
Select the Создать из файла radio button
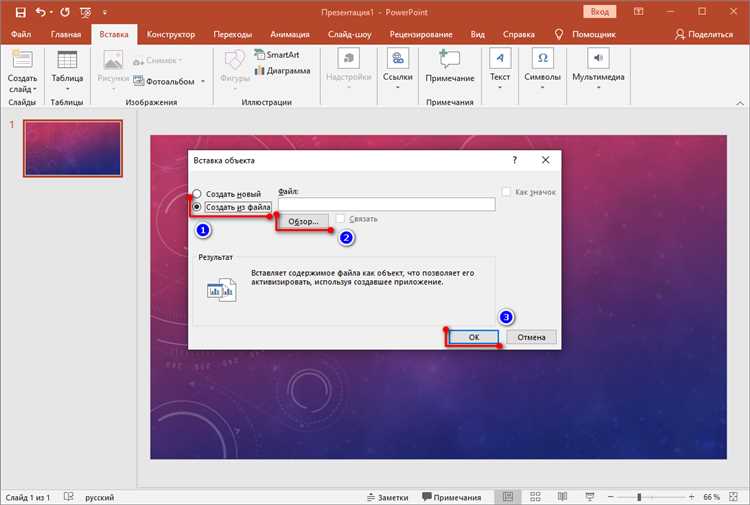[197, 207]
